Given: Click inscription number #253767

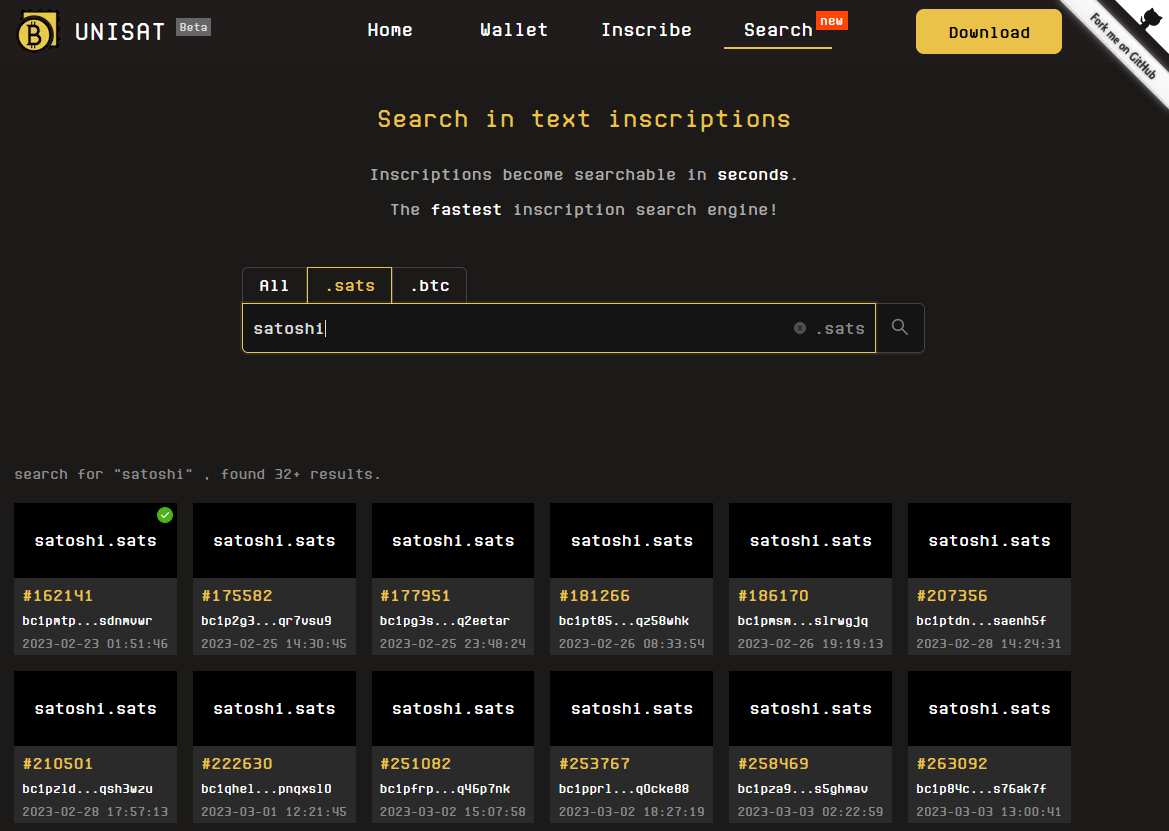Looking at the screenshot, I should [x=594, y=764].
